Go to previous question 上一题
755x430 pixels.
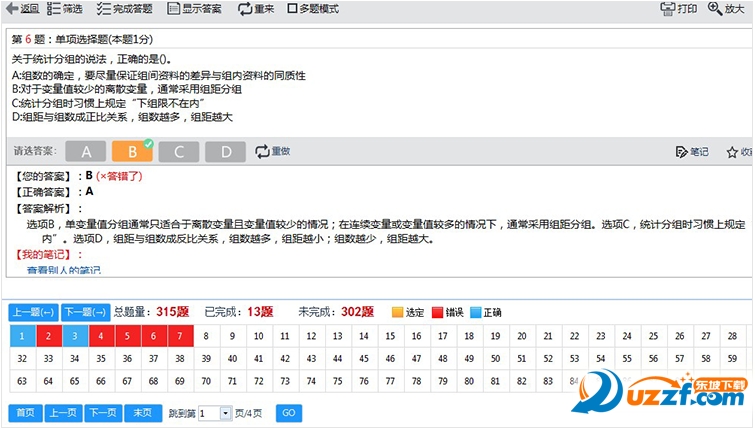click(x=33, y=313)
